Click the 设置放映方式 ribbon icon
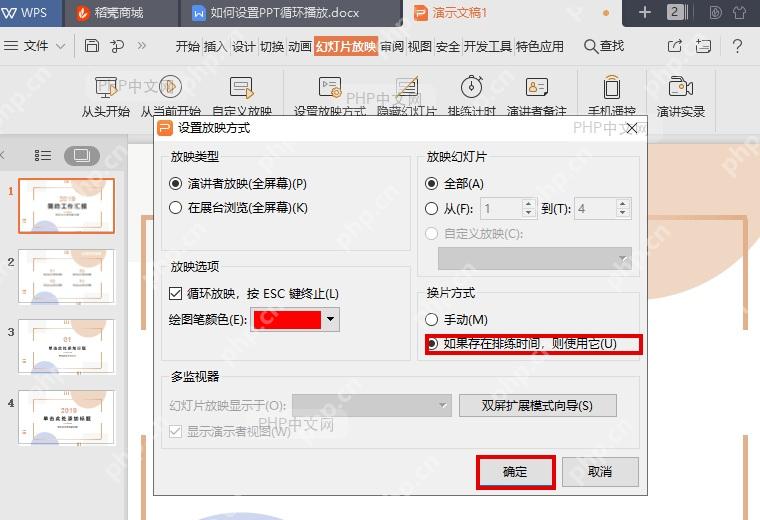Viewport: 760px width, 520px height. coord(330,87)
